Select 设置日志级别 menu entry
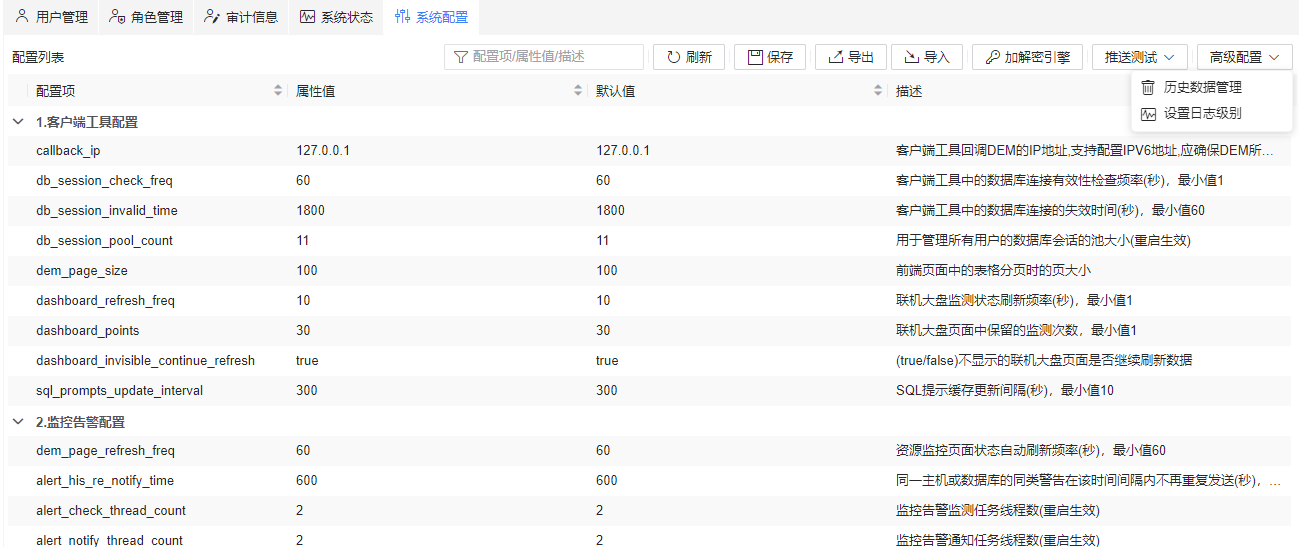Image resolution: width=1299 pixels, height=547 pixels. pos(1211,113)
